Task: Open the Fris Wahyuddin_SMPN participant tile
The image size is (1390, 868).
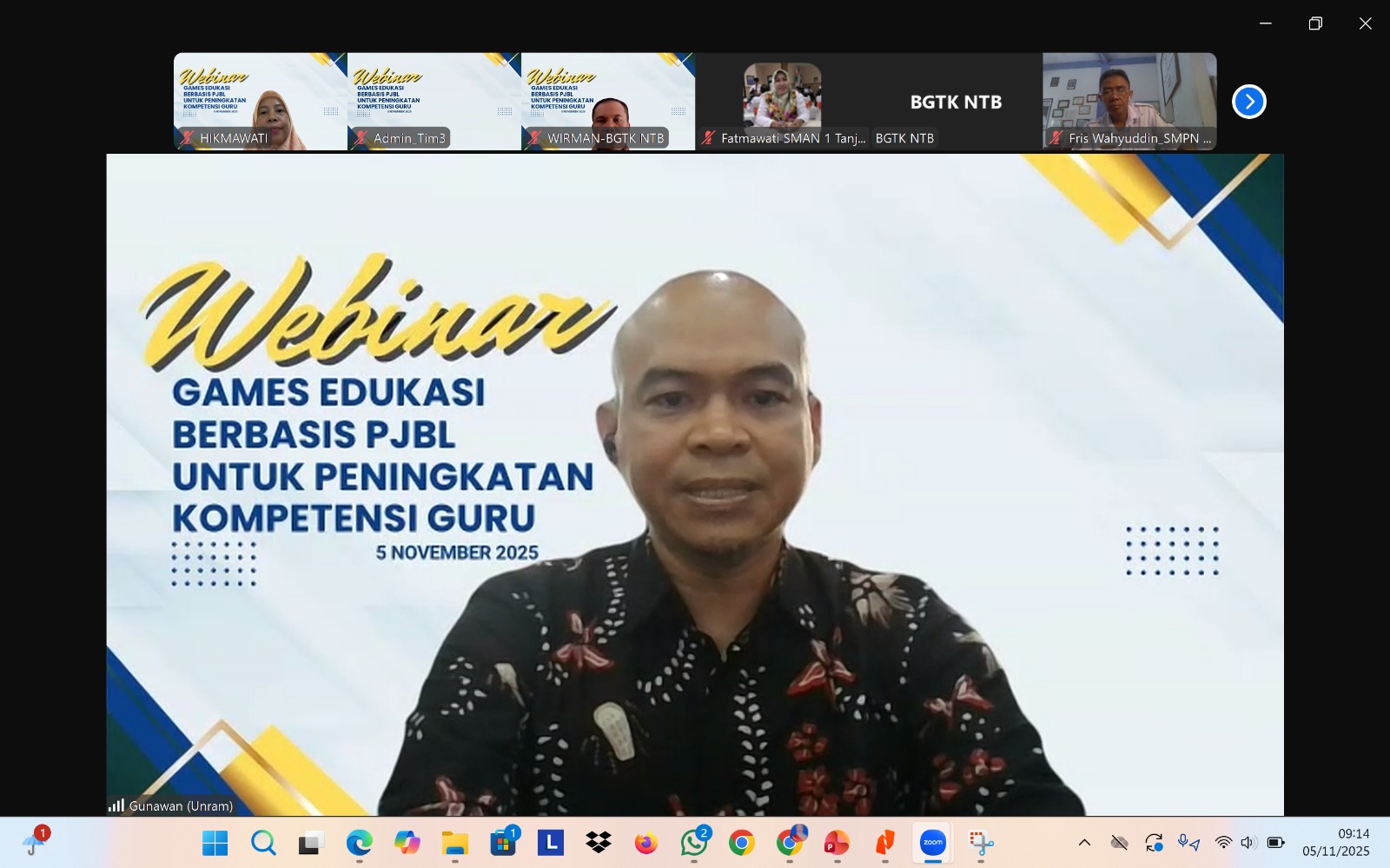Action: 1129,101
